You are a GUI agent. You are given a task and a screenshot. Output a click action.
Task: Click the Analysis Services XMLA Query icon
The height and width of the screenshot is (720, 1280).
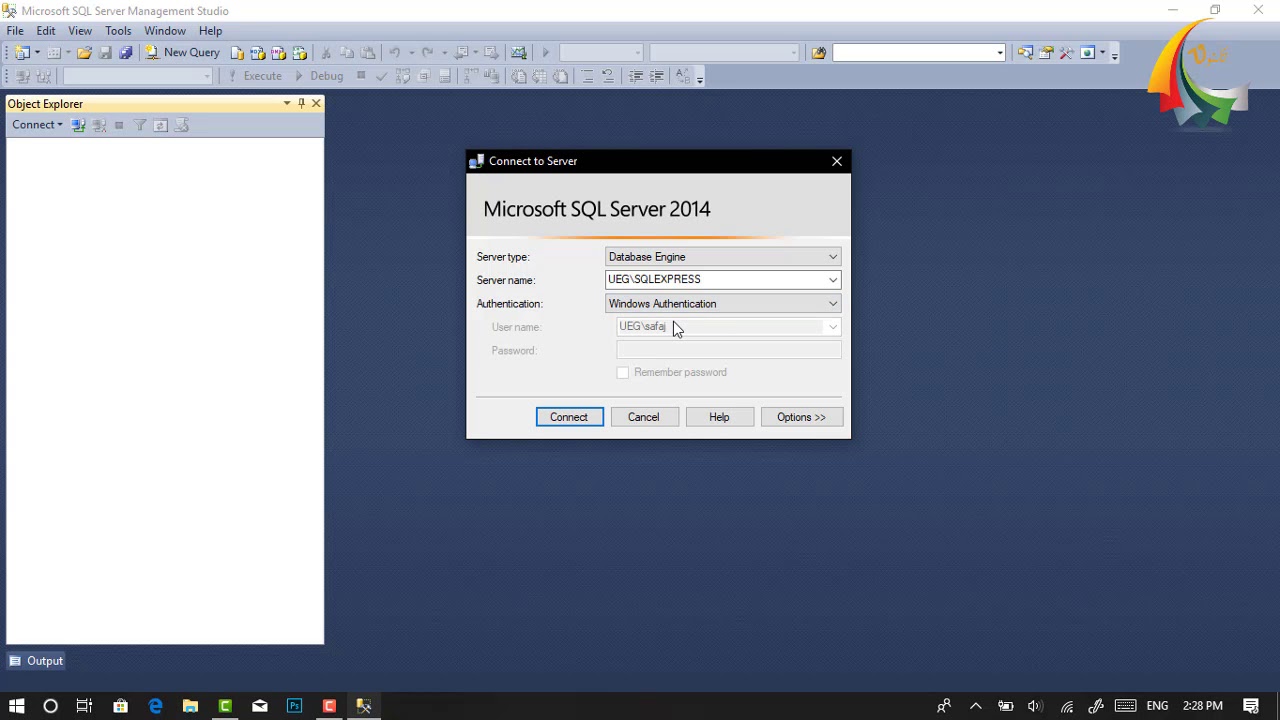[298, 53]
